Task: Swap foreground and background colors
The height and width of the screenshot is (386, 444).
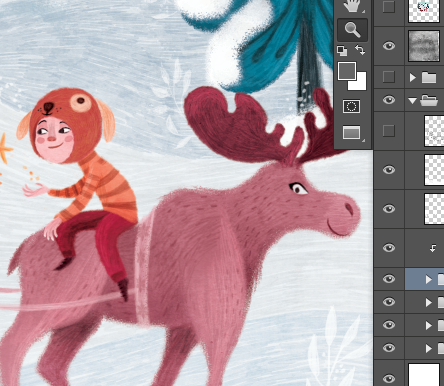Action: click(360, 50)
